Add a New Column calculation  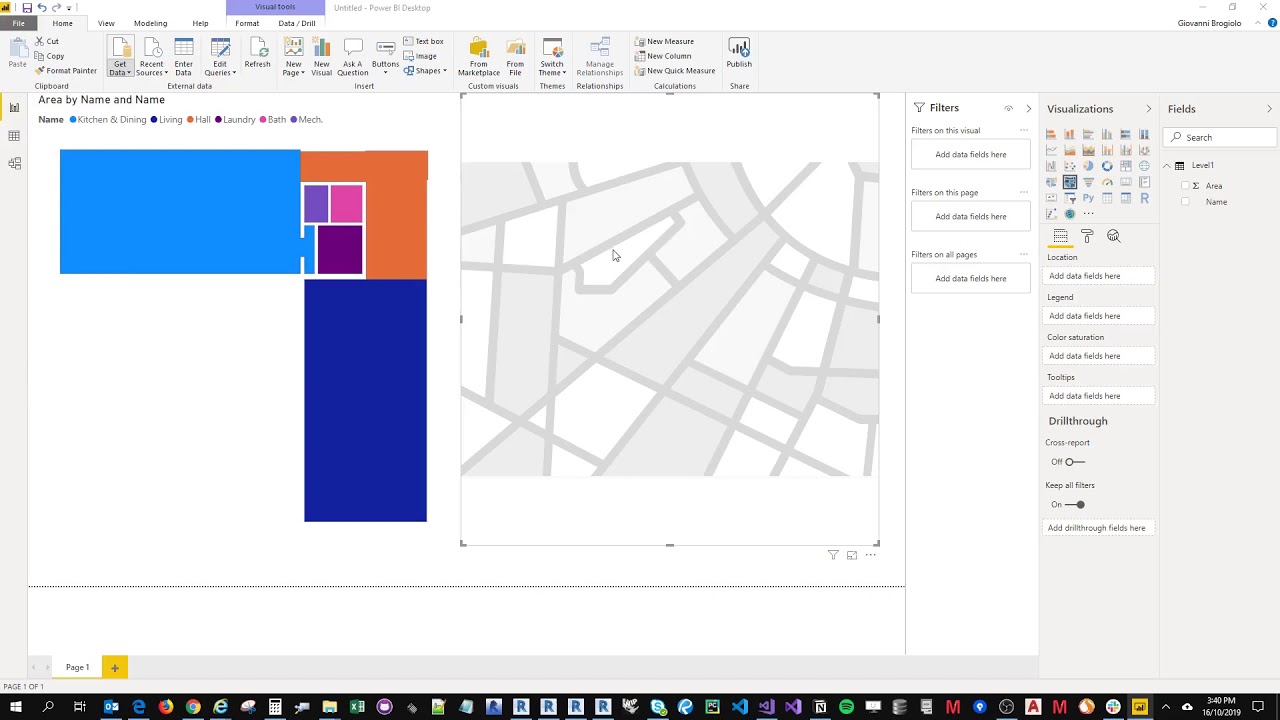[663, 56]
